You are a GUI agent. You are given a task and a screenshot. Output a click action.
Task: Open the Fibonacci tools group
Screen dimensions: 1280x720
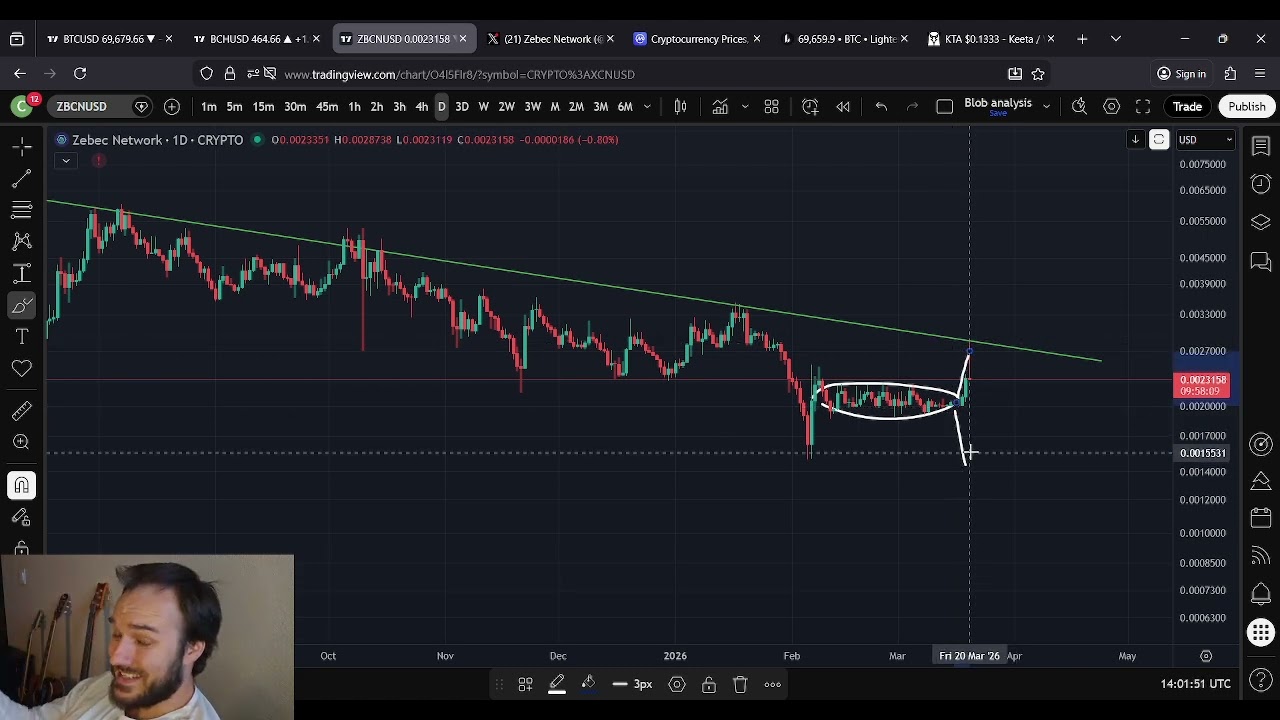[x=21, y=210]
